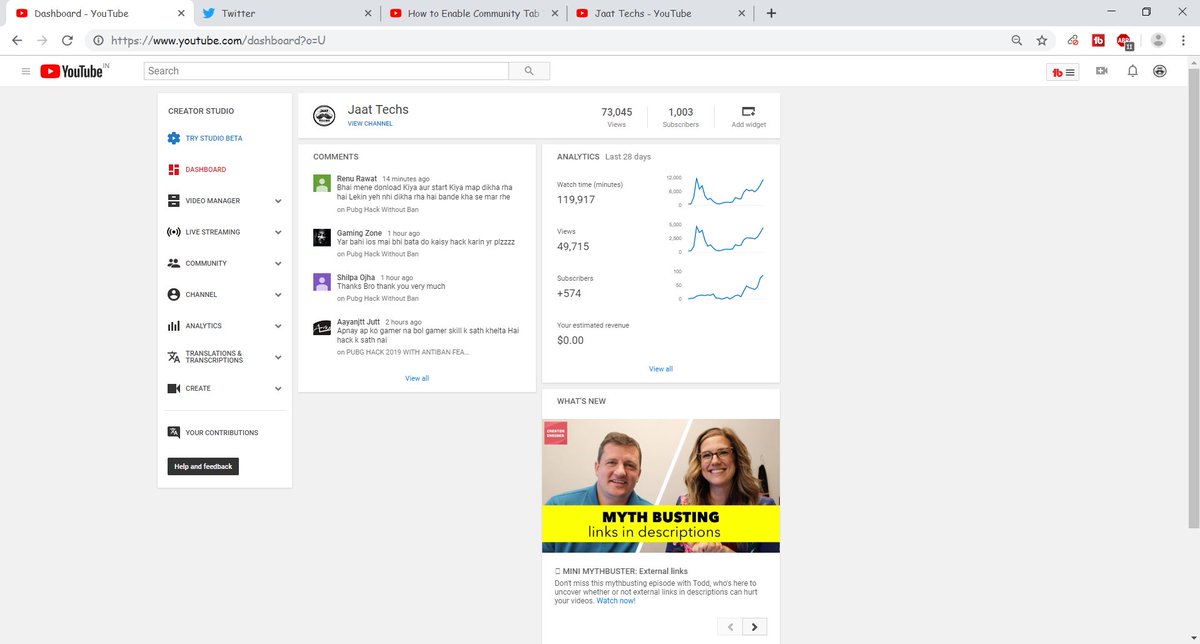1200x644 pixels.
Task: Open the TubeBuddy menu in YouTube header
Action: point(1062,72)
